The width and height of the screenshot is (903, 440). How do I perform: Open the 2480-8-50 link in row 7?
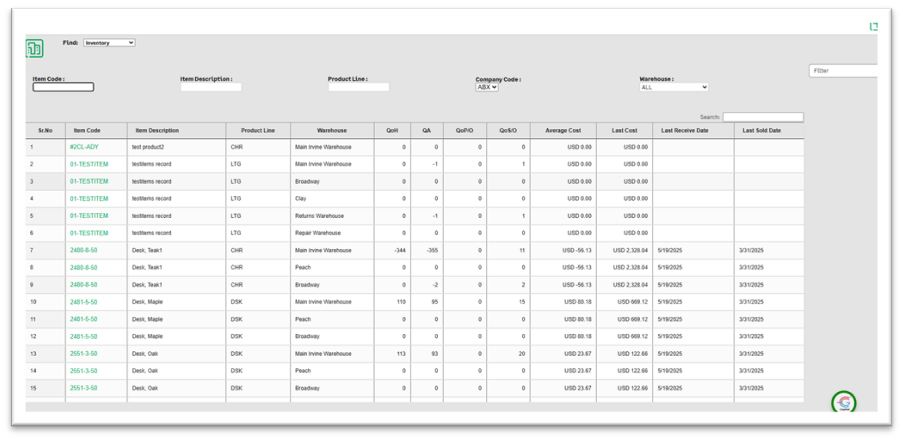point(84,250)
